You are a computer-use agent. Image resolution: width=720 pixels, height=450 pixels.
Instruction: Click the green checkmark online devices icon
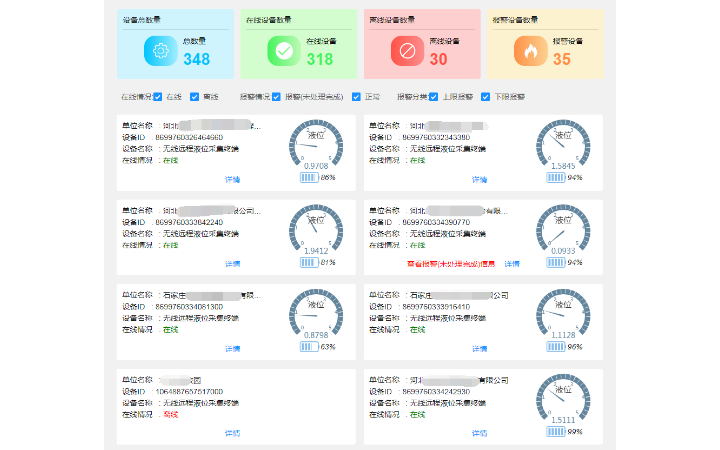(284, 51)
